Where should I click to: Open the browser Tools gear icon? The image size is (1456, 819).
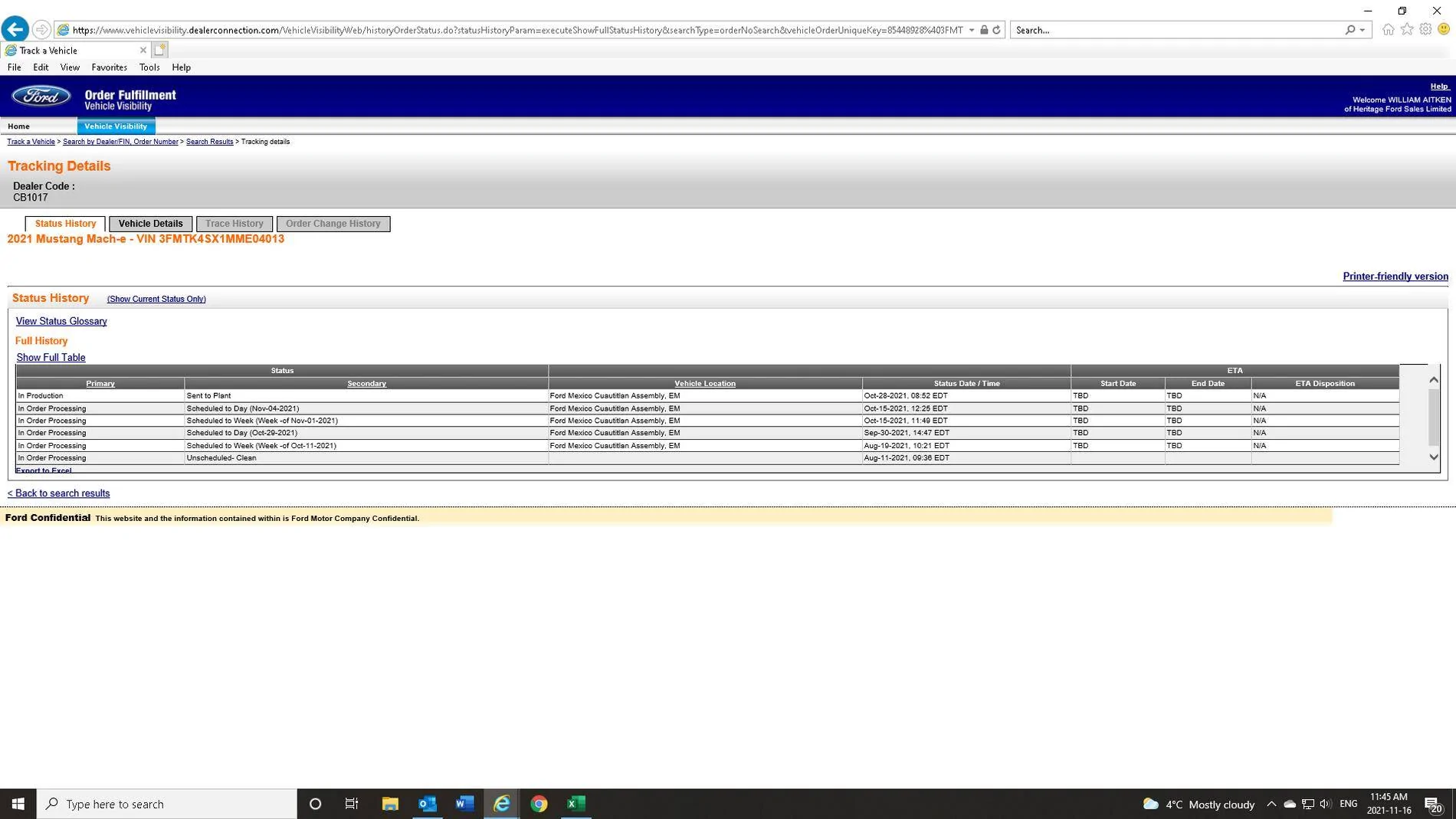point(1425,29)
